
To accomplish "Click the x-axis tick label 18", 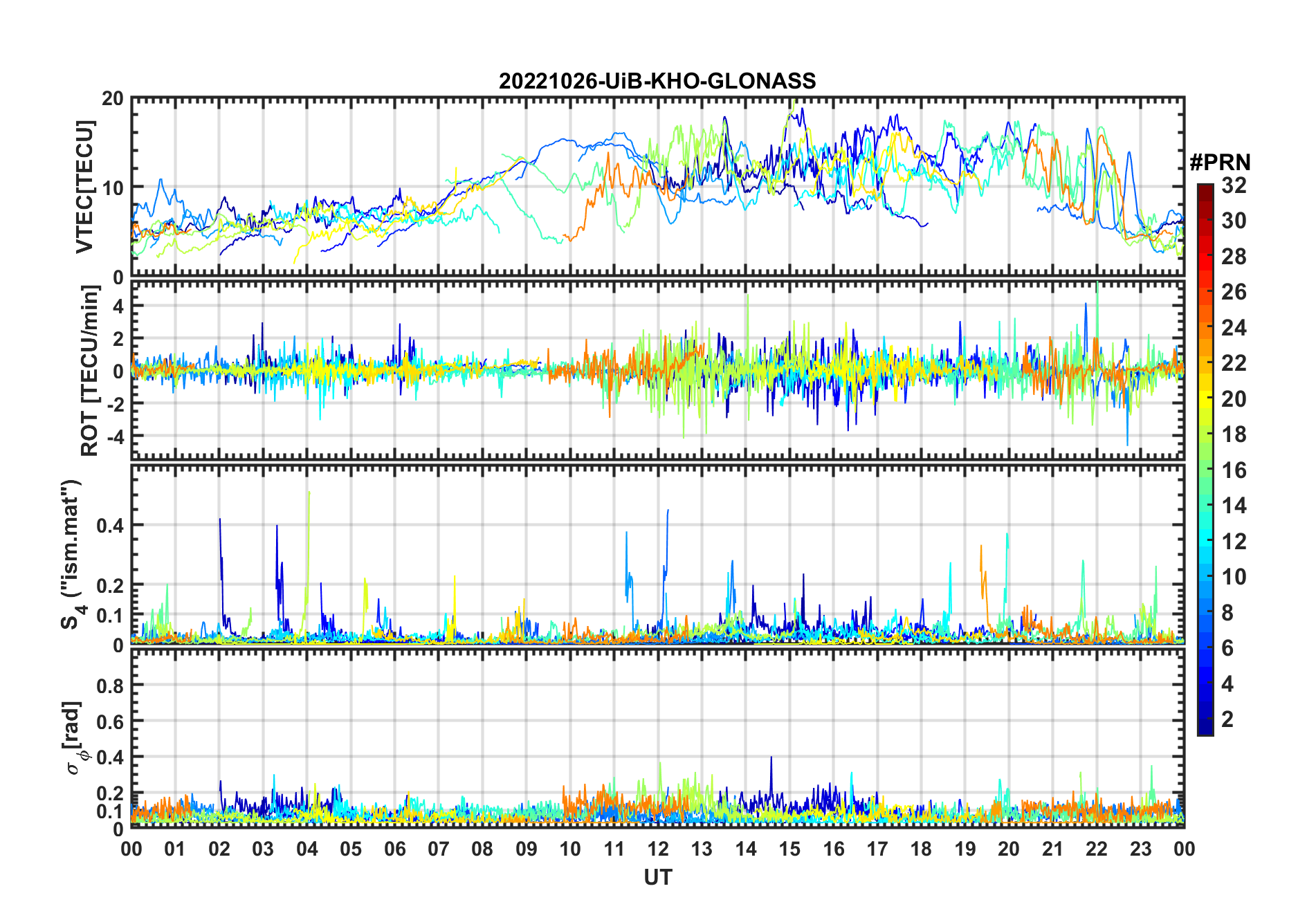I will click(x=921, y=849).
